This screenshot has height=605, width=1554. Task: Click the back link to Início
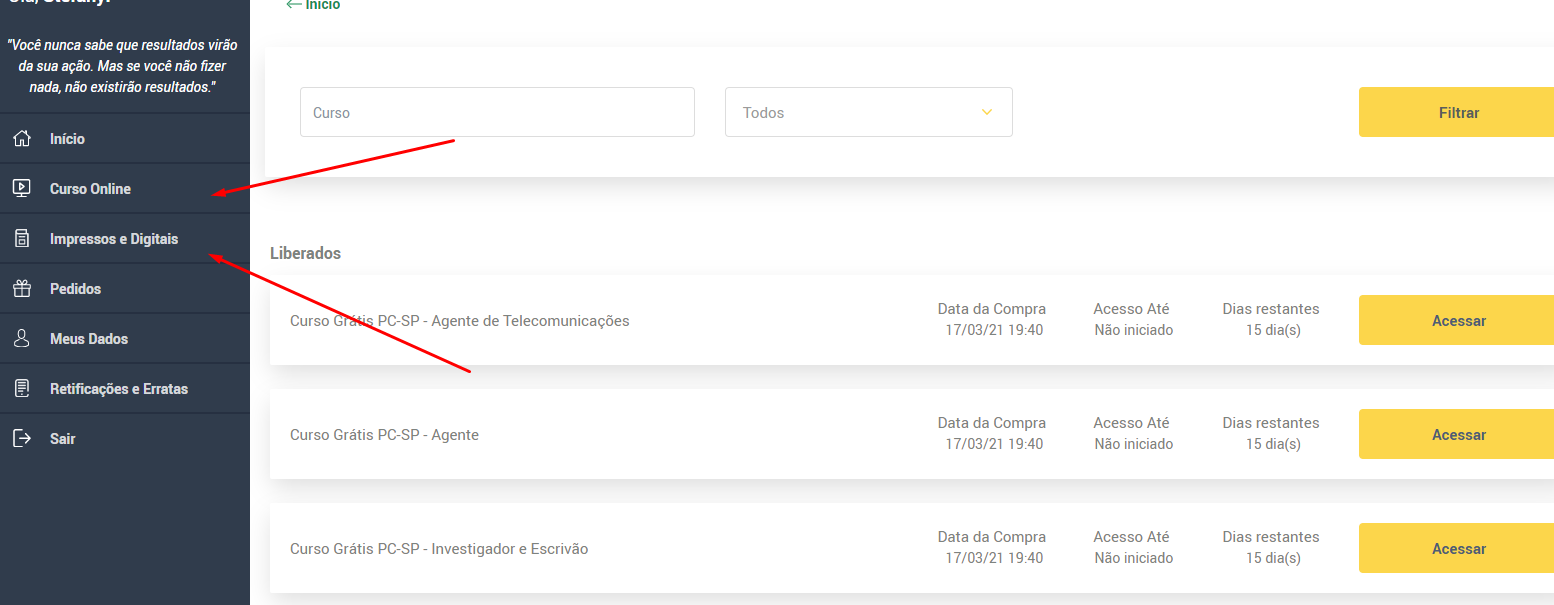pos(313,5)
